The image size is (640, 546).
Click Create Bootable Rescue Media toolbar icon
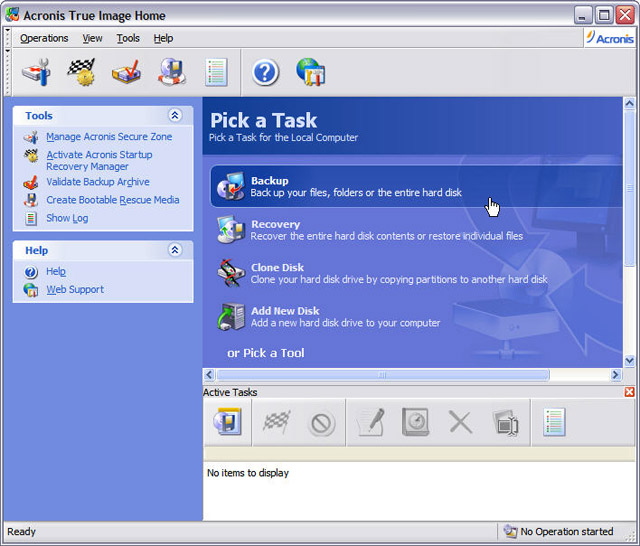tap(172, 72)
